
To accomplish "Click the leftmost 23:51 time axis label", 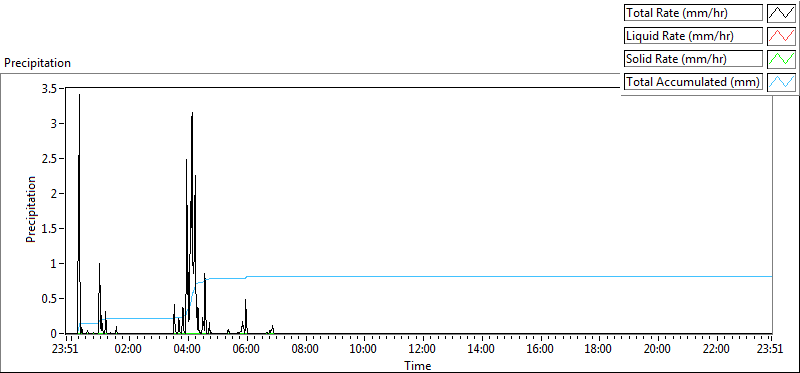I will pos(66,349).
